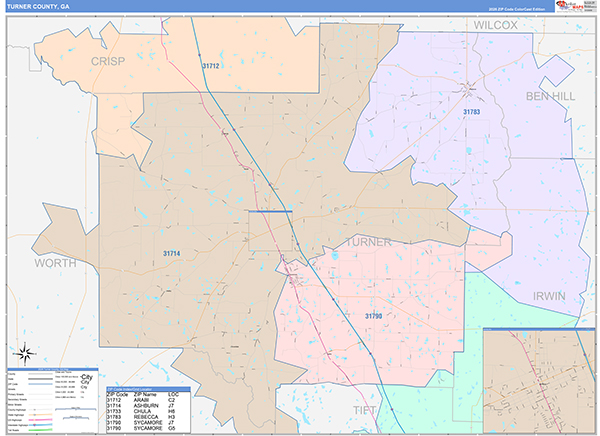The image size is (600, 436).
Task: Click the ARABI row ZIP name
Action: point(140,400)
